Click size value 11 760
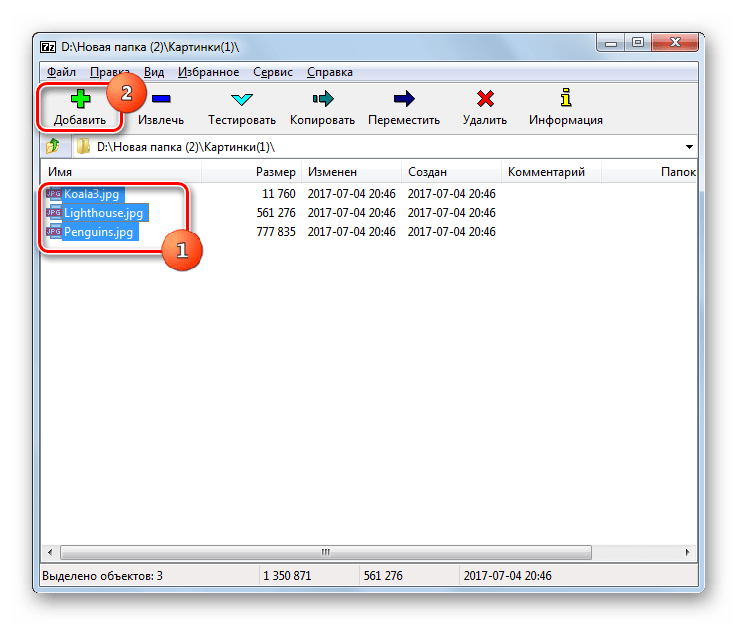Image resolution: width=738 pixels, height=626 pixels. 279,194
